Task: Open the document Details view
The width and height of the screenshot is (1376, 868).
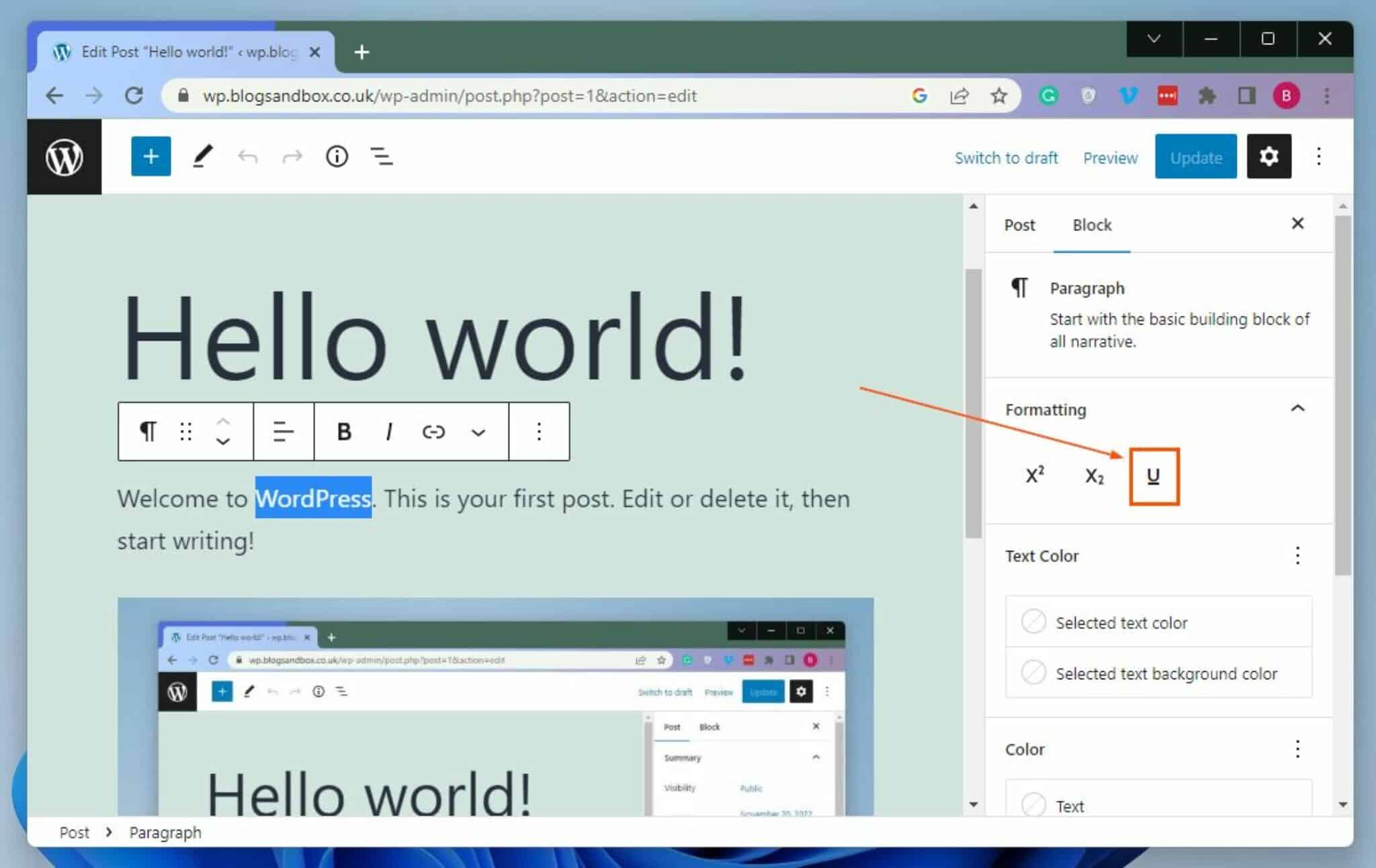Action: (x=337, y=156)
